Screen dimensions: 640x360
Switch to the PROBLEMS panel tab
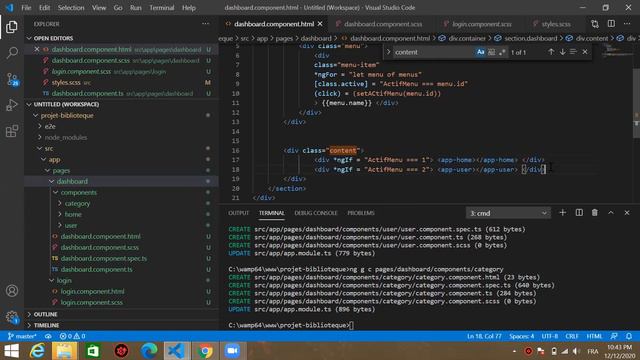(x=361, y=213)
